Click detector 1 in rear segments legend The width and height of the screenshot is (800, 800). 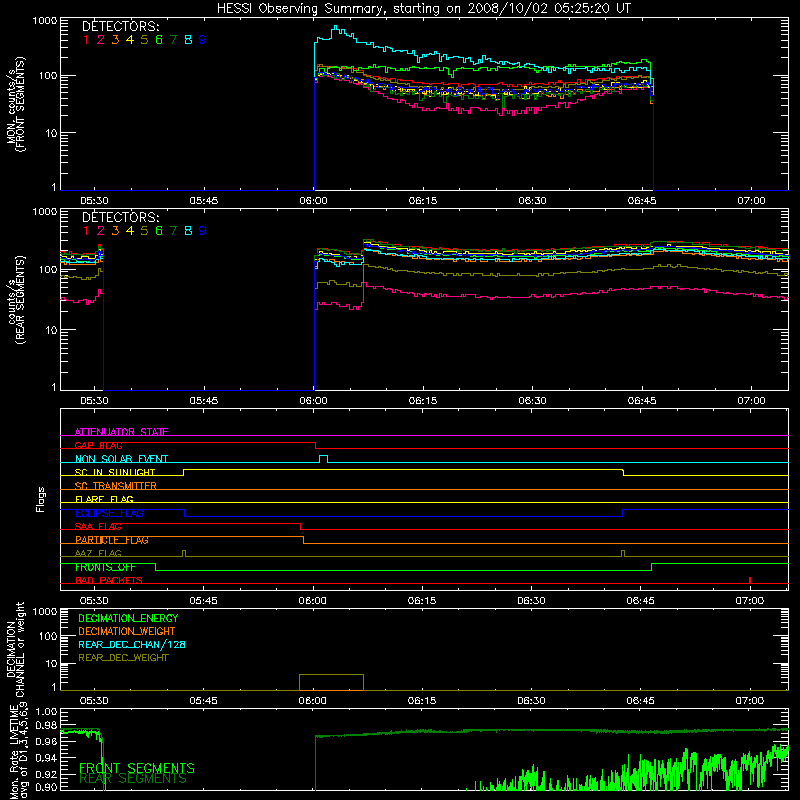86,231
